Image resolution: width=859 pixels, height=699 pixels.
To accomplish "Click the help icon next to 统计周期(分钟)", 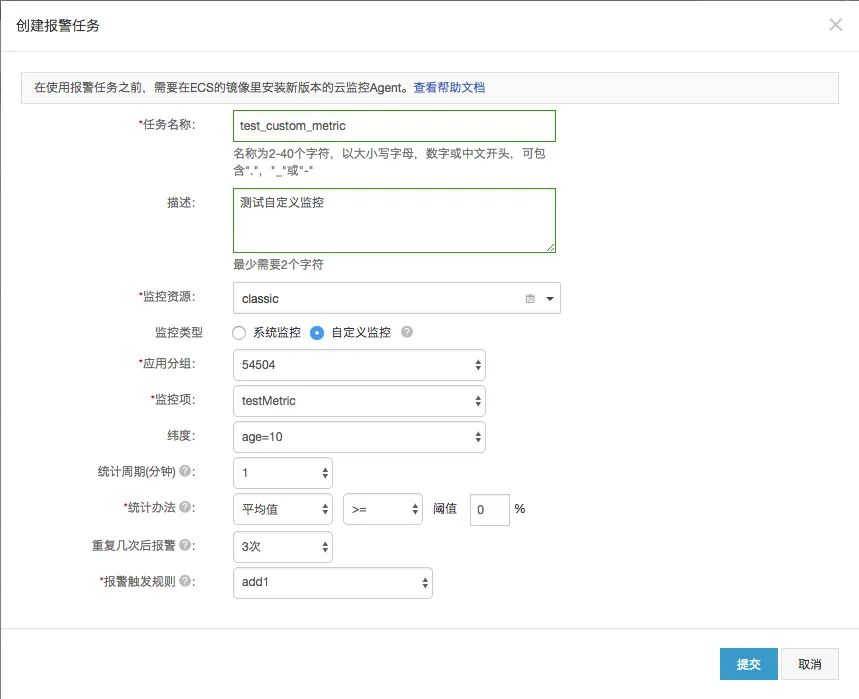I will 185,471.
